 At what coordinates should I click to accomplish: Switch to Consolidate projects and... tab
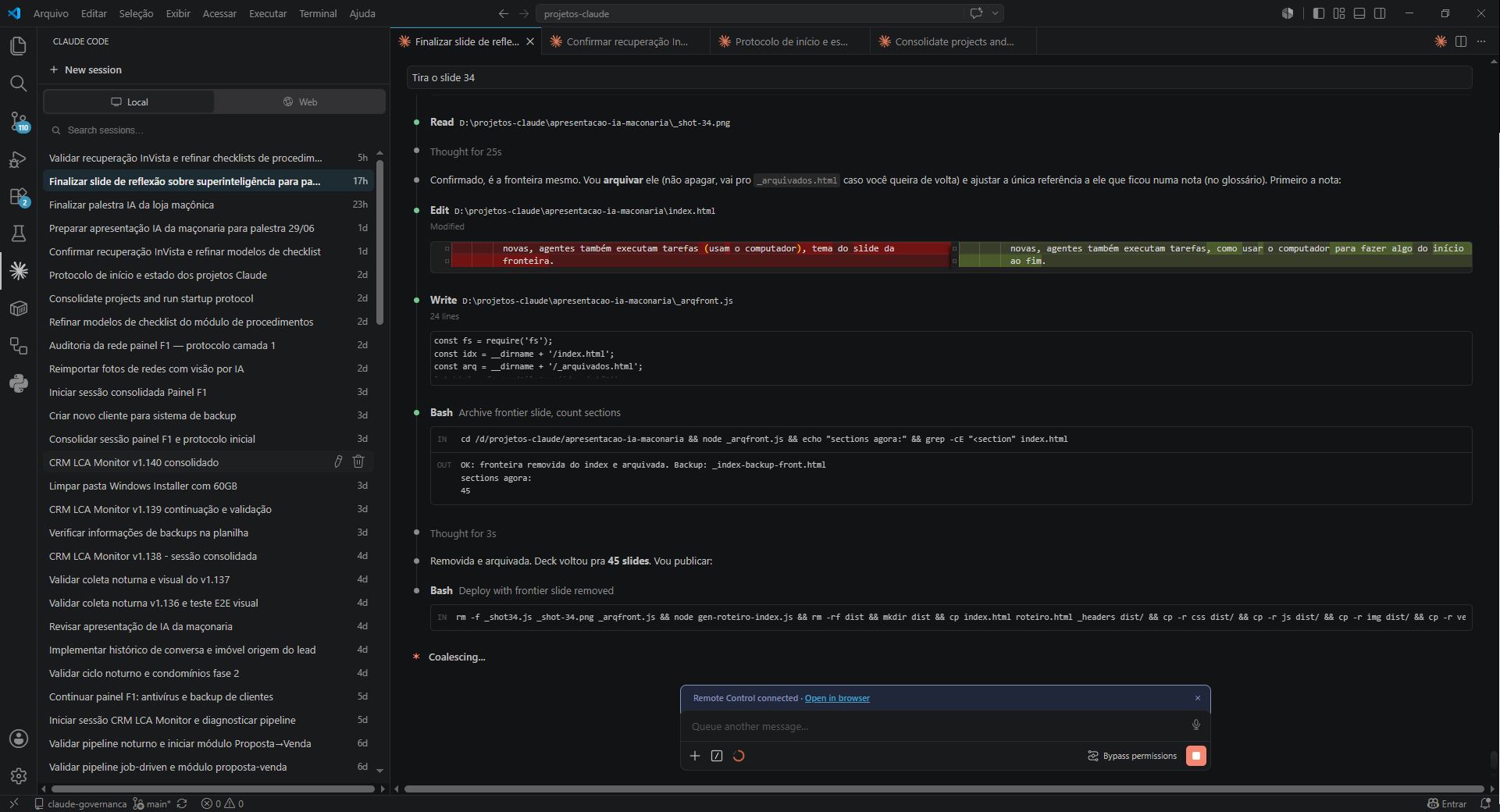pyautogui.click(x=953, y=41)
